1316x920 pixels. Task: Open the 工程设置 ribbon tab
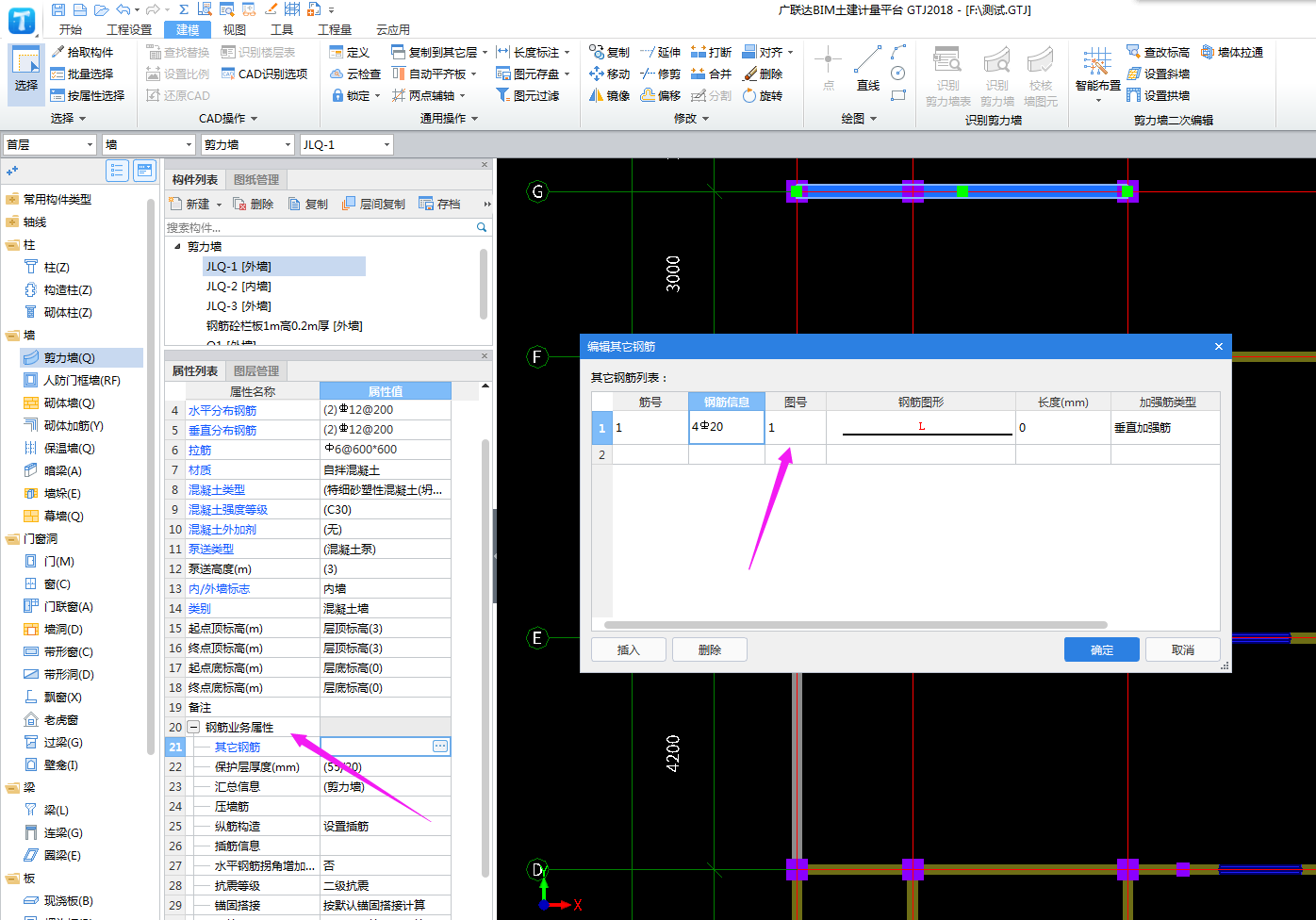tap(129, 29)
